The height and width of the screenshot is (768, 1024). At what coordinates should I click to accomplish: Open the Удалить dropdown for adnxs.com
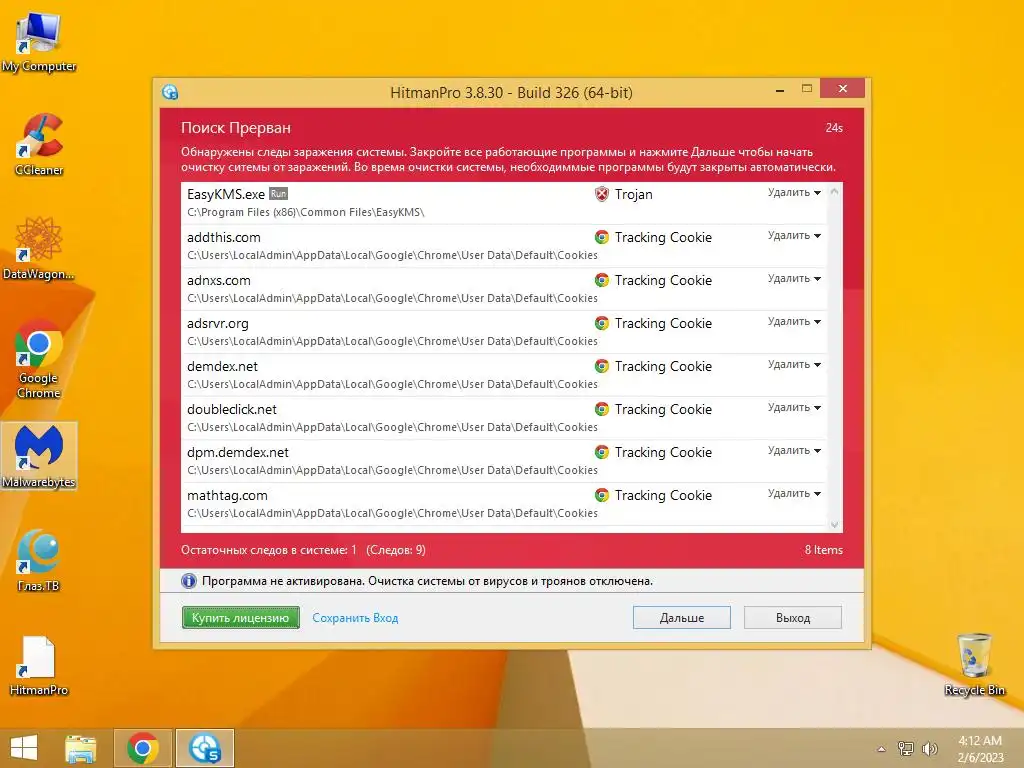pos(794,279)
